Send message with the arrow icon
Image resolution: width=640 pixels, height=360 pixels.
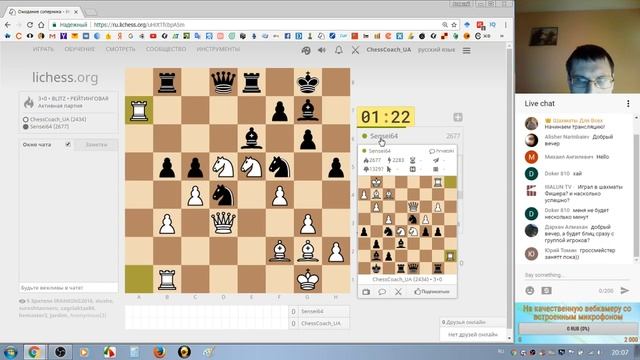point(624,291)
